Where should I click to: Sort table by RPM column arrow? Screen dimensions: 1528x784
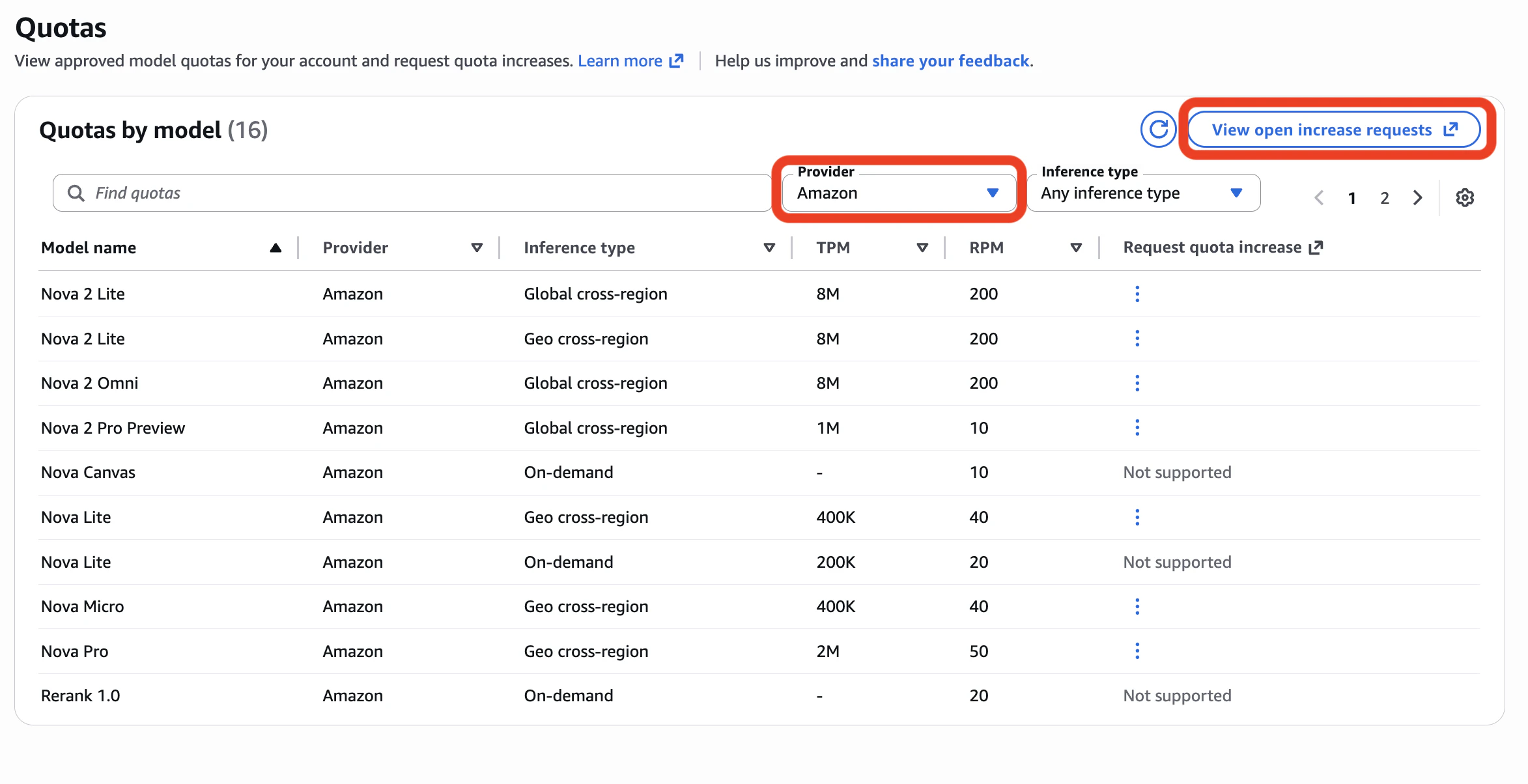click(1076, 247)
